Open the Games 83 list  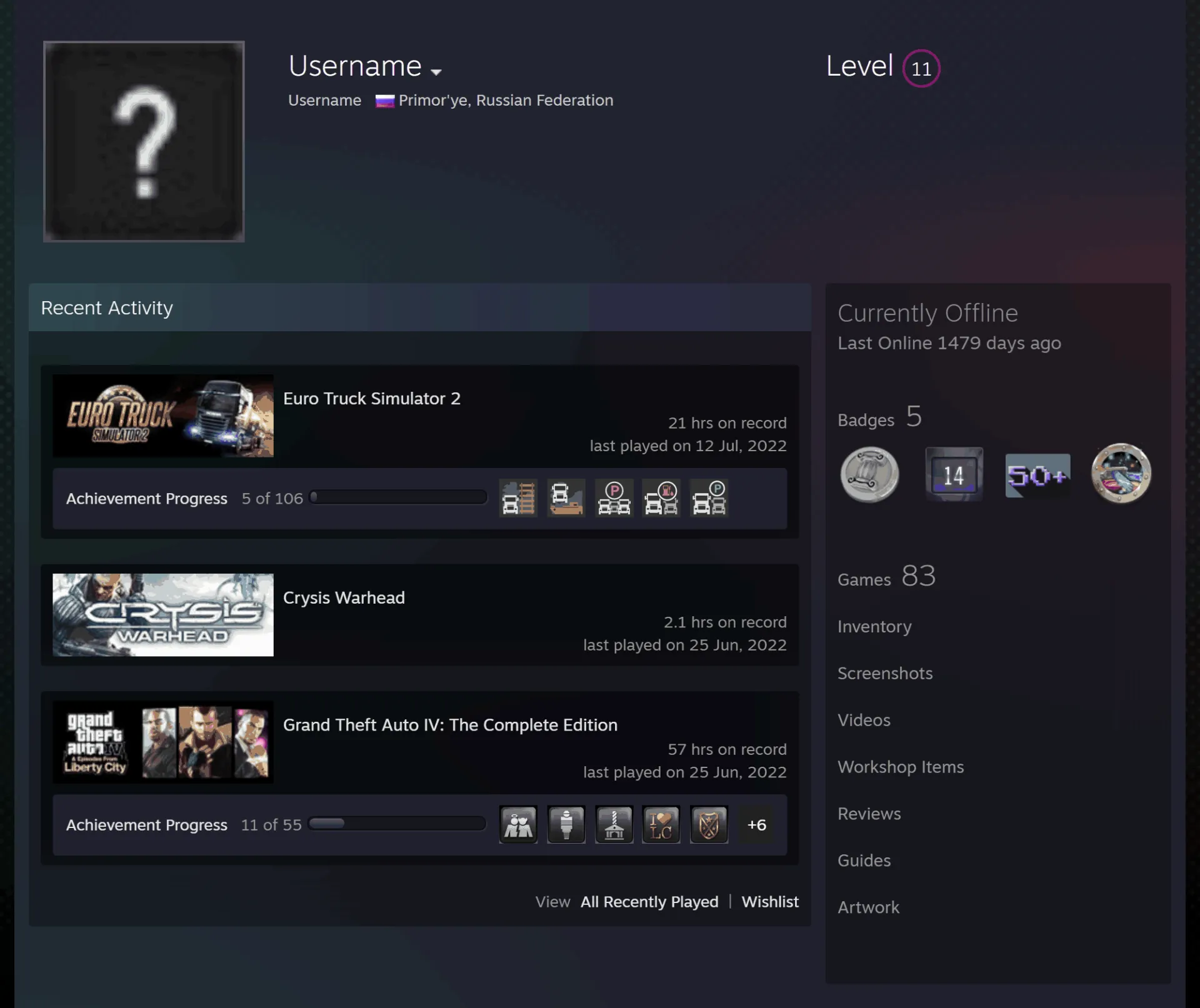[886, 576]
